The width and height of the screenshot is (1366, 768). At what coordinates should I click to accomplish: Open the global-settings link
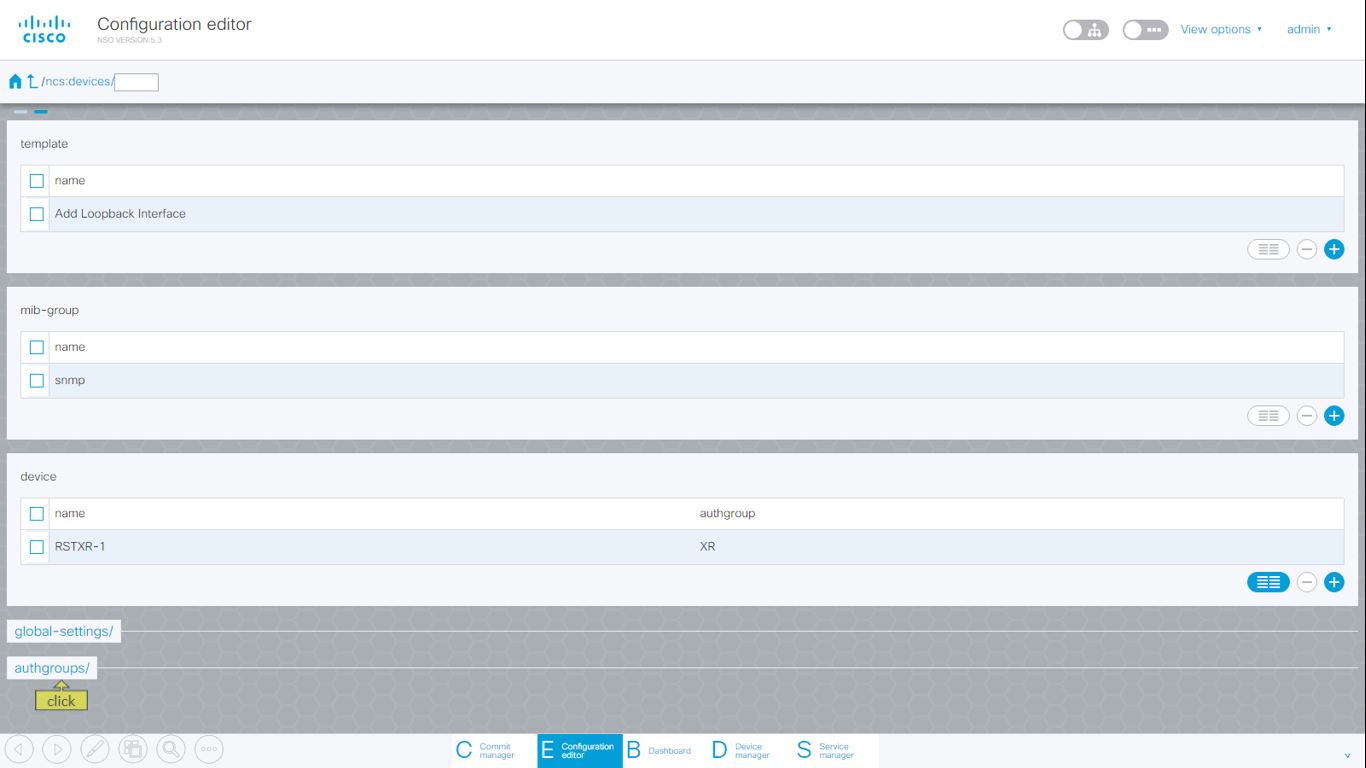click(62, 631)
